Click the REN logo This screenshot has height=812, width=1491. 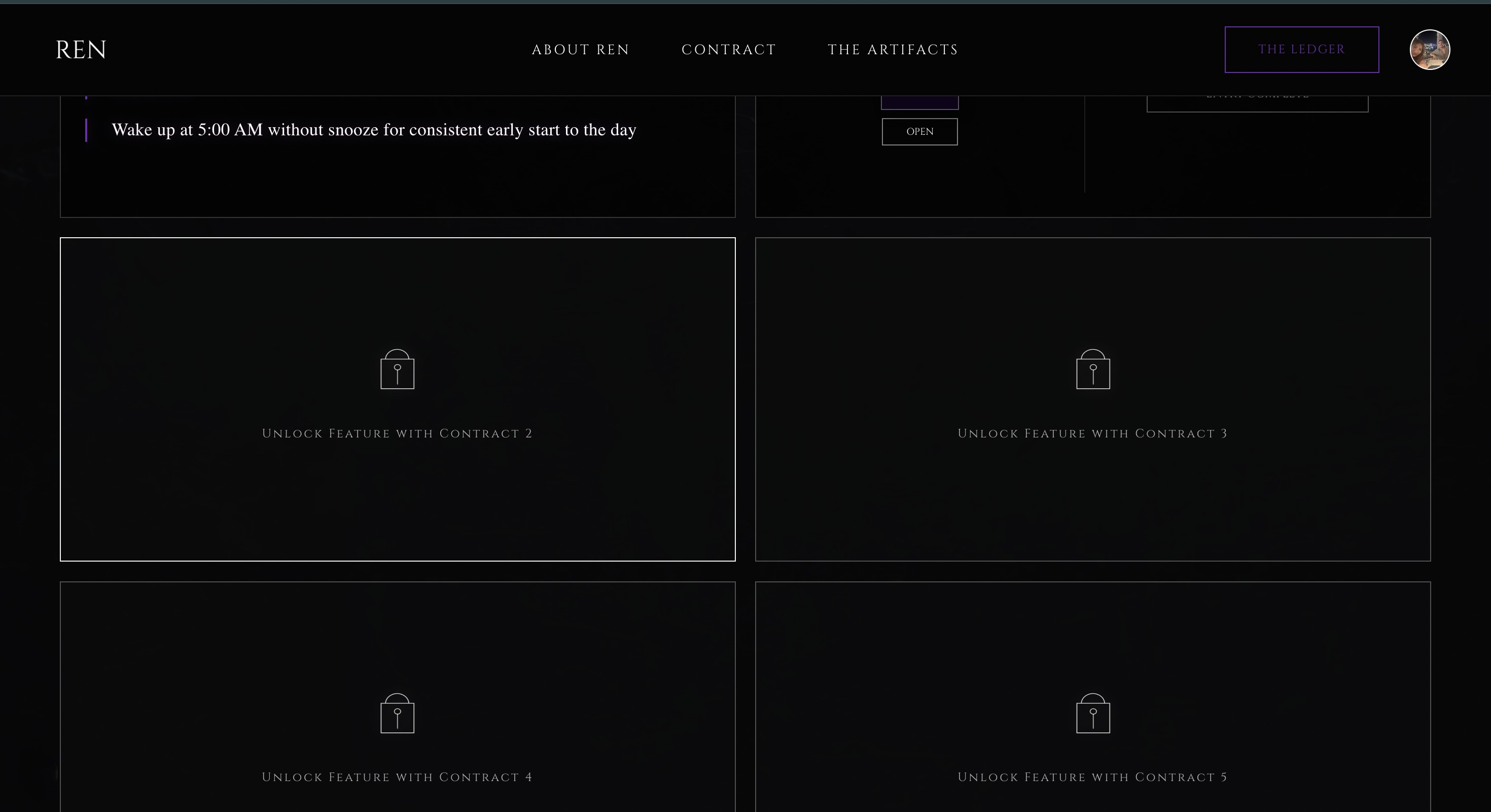[x=81, y=50]
